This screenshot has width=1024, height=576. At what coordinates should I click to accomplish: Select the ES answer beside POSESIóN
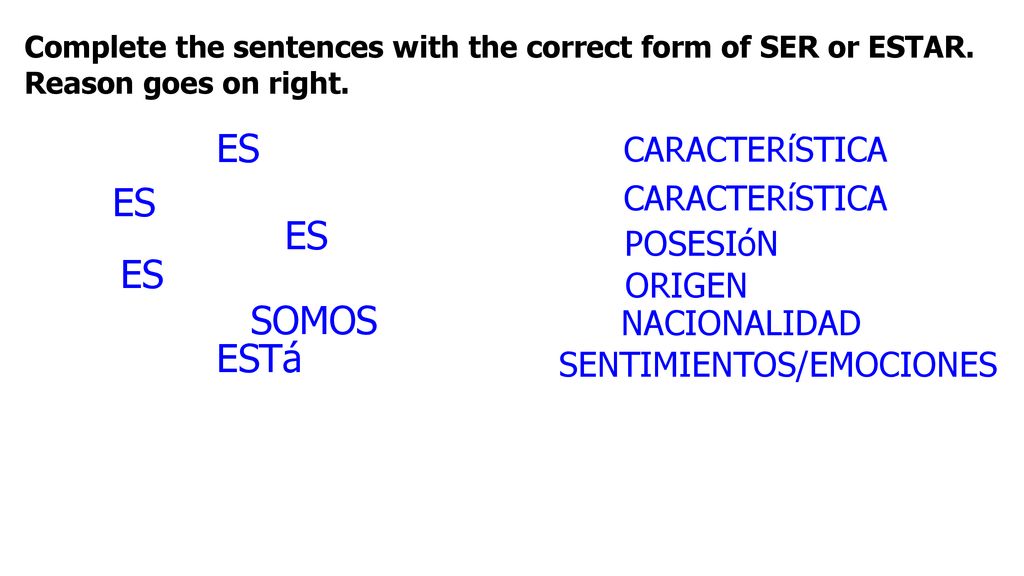(x=306, y=236)
